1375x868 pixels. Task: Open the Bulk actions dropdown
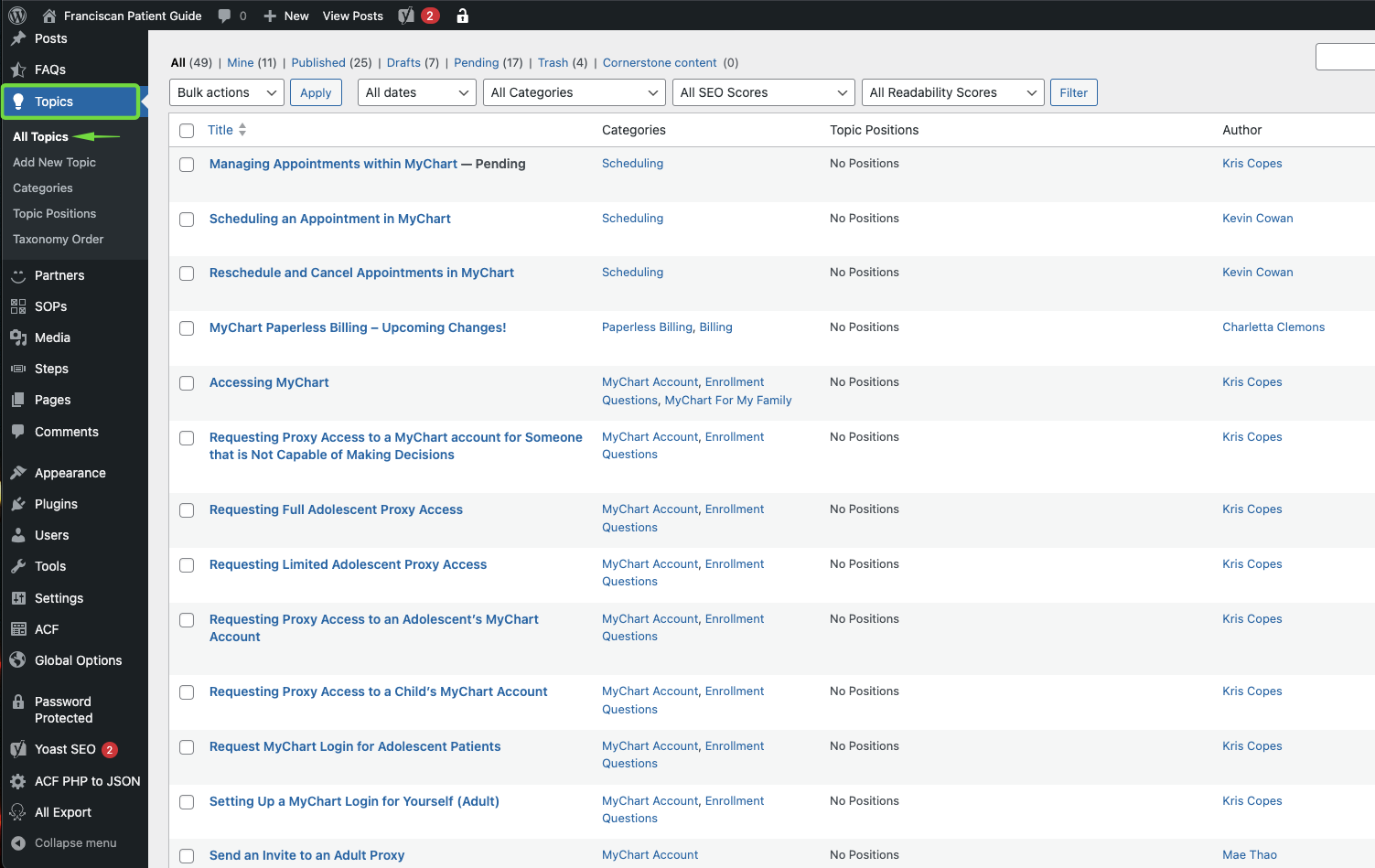(227, 92)
